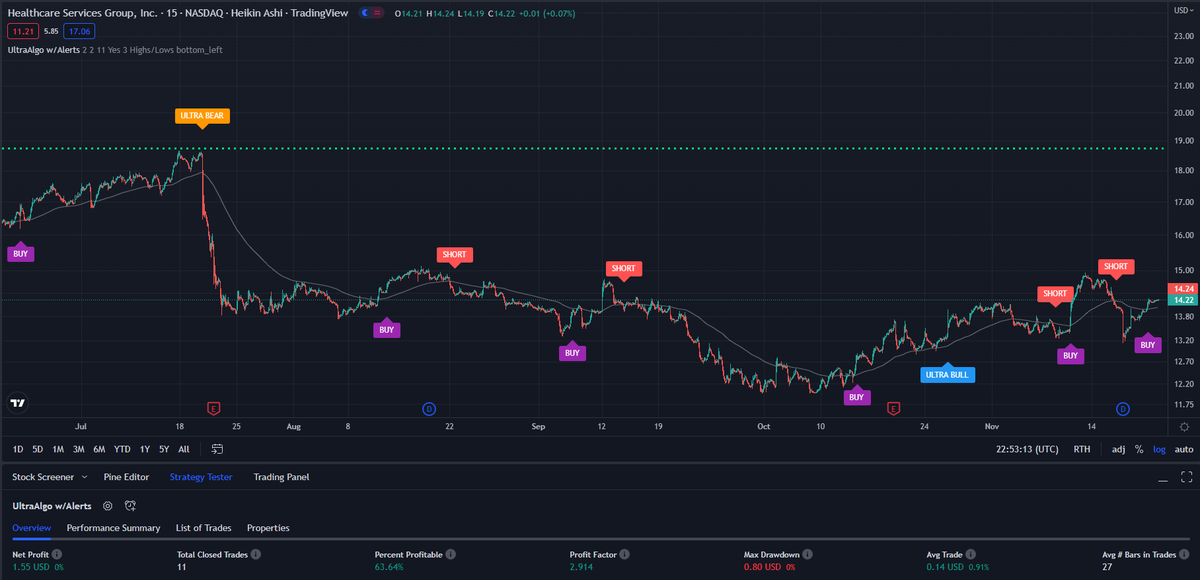This screenshot has height=580, width=1200.
Task: Set chart range to 3M
Action: tap(78, 449)
